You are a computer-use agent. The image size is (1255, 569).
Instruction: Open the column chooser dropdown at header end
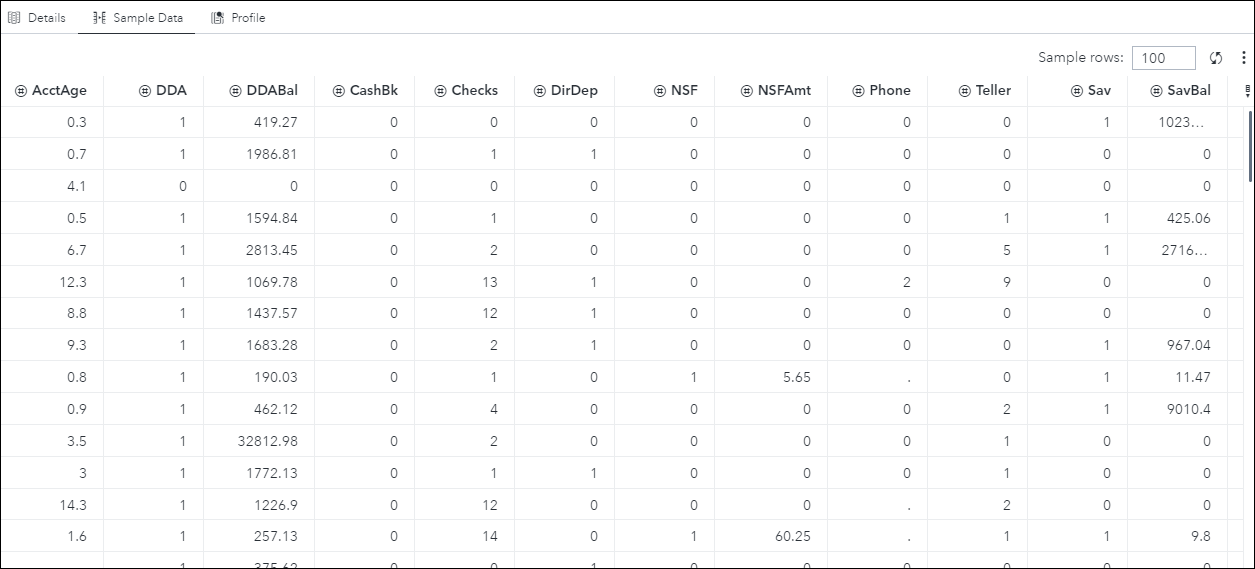[x=1247, y=91]
